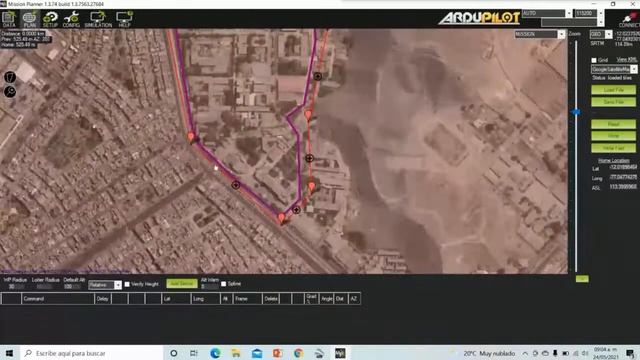Click the home Lat value field
Viewport: 640px width, 360px height.
(x=623, y=167)
